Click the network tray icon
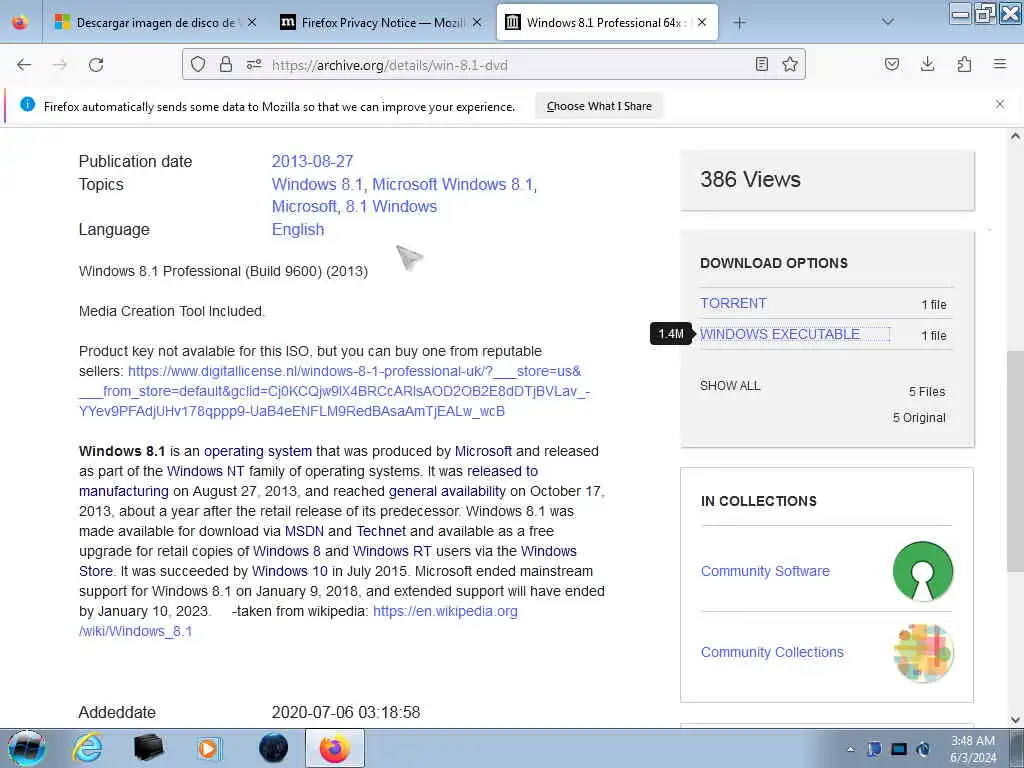Image resolution: width=1024 pixels, height=768 pixels. tap(899, 749)
